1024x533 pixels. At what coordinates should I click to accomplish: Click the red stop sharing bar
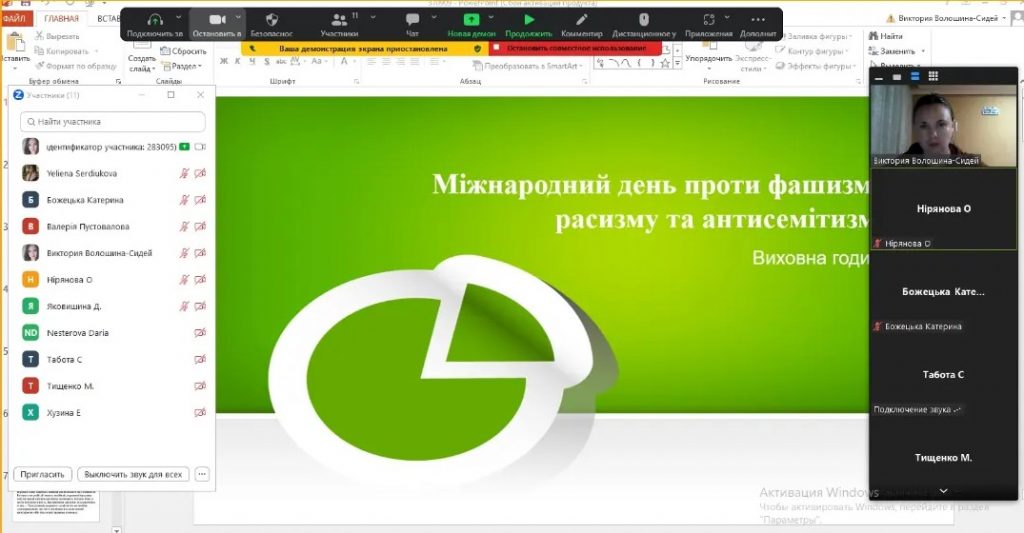pyautogui.click(x=575, y=47)
